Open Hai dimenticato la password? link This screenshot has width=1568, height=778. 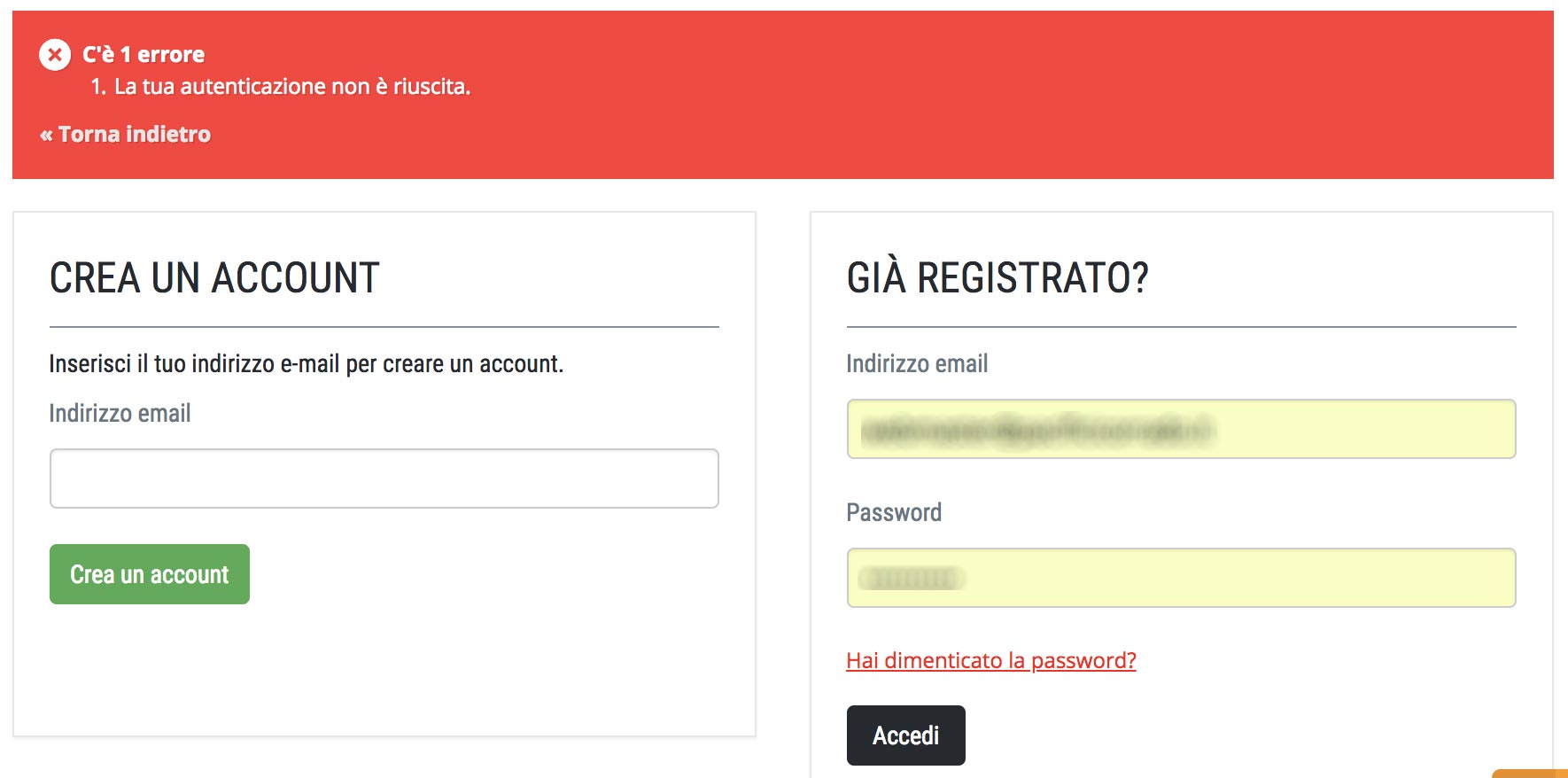click(x=990, y=661)
